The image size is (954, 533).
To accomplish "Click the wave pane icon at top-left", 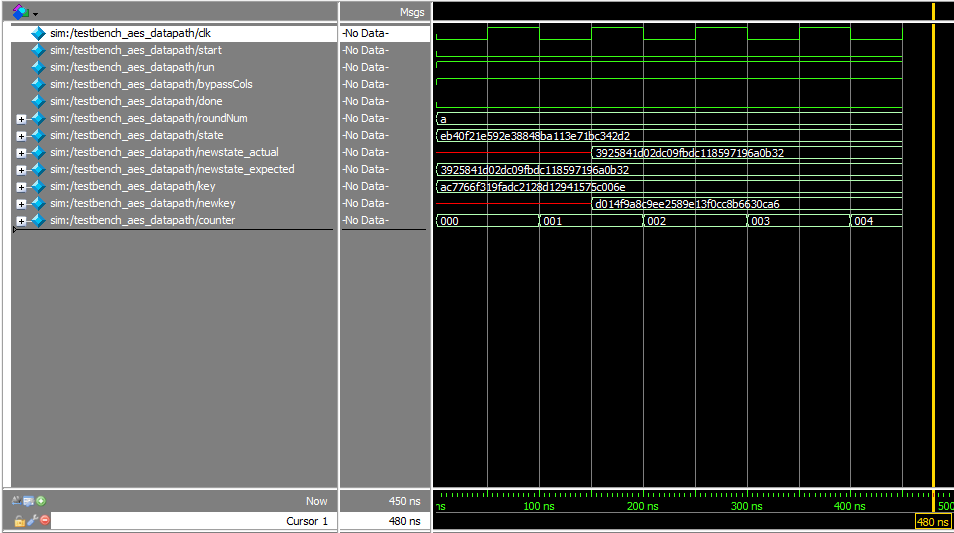I will [19, 12].
